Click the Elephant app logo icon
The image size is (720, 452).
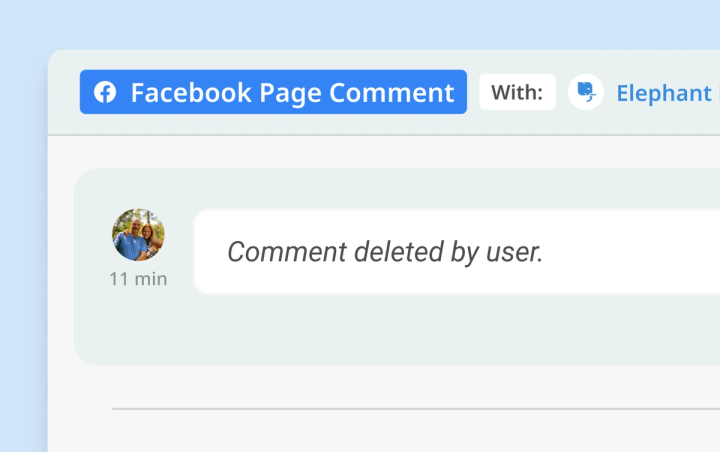click(x=586, y=93)
